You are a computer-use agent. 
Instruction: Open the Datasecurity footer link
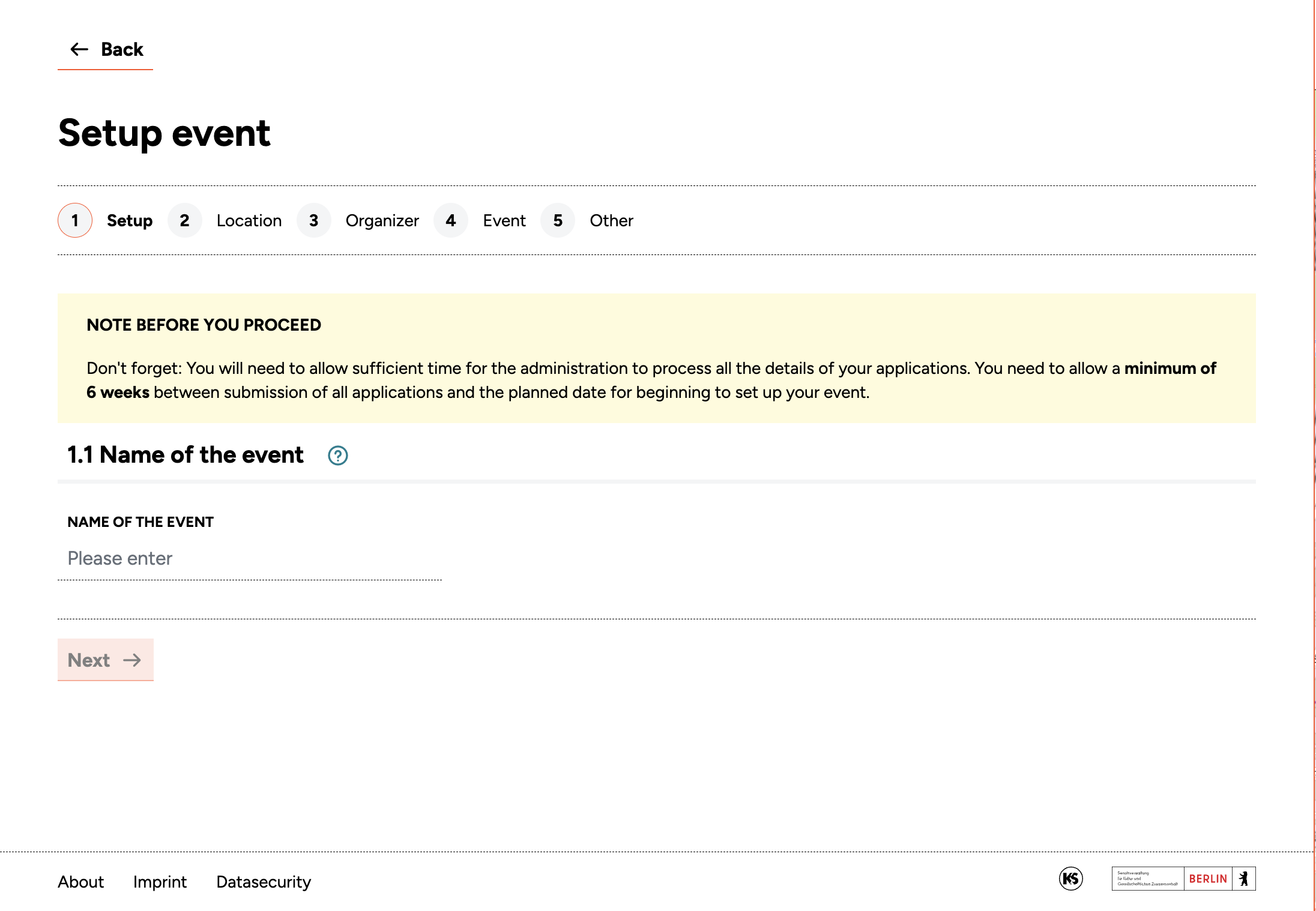[264, 882]
